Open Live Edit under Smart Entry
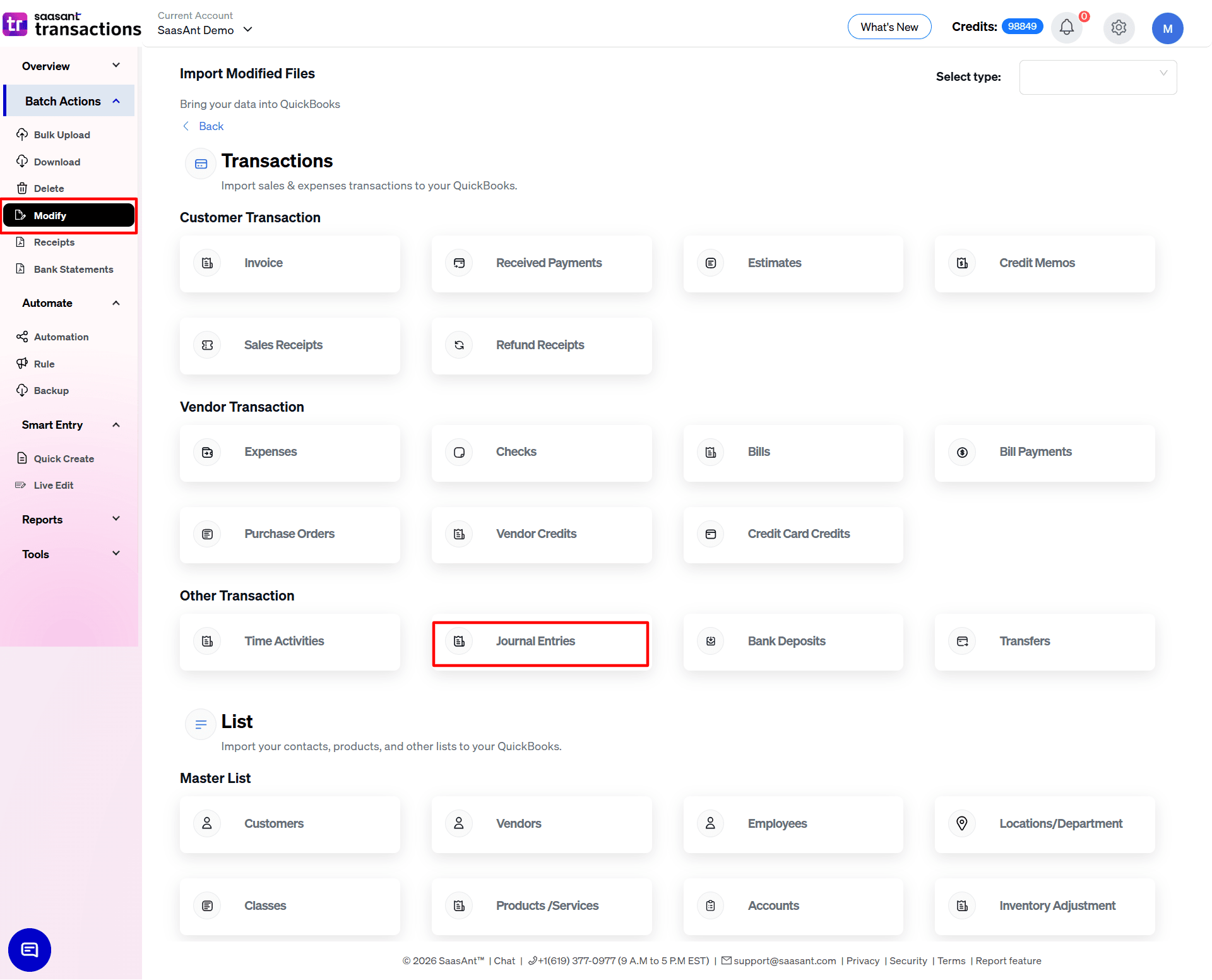This screenshot has height=980, width=1212. coord(52,485)
